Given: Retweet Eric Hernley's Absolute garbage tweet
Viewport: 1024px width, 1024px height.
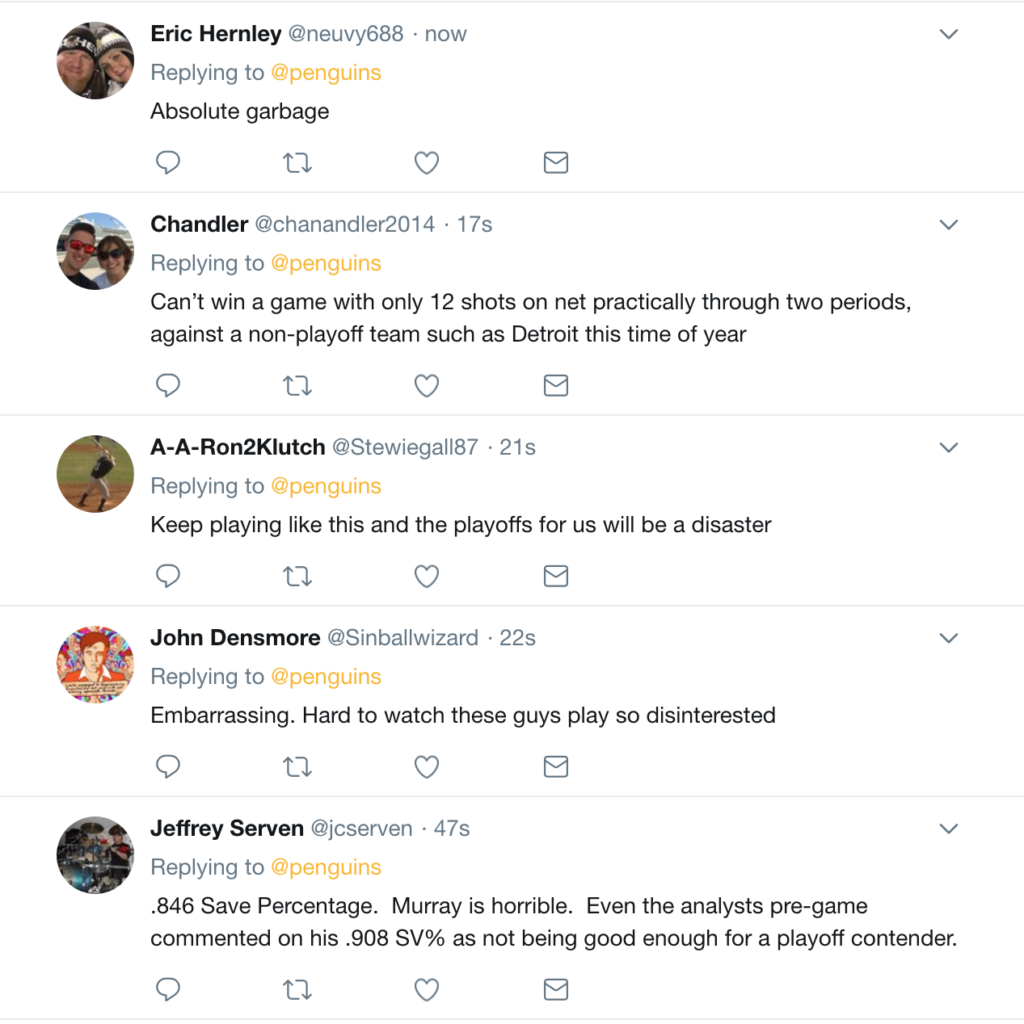Looking at the screenshot, I should pyautogui.click(x=298, y=162).
